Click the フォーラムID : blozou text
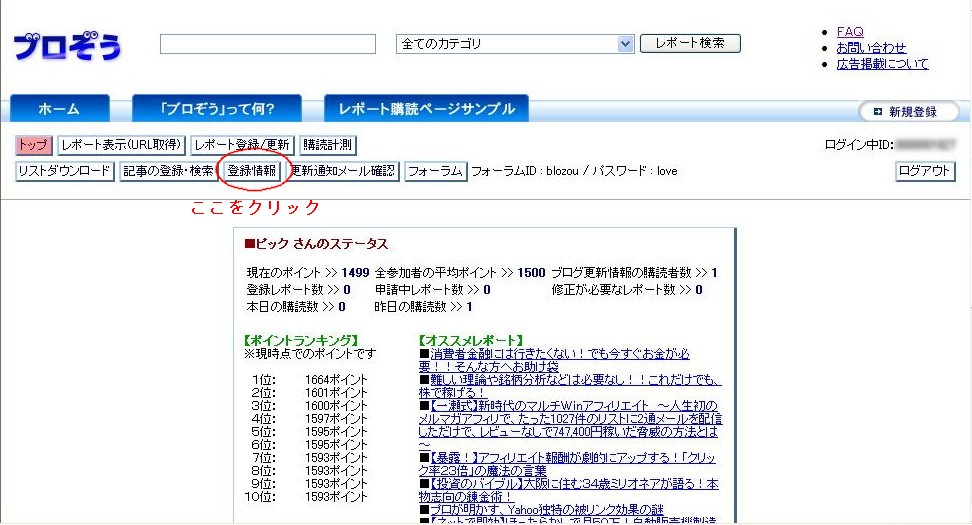The image size is (972, 525). click(x=525, y=171)
